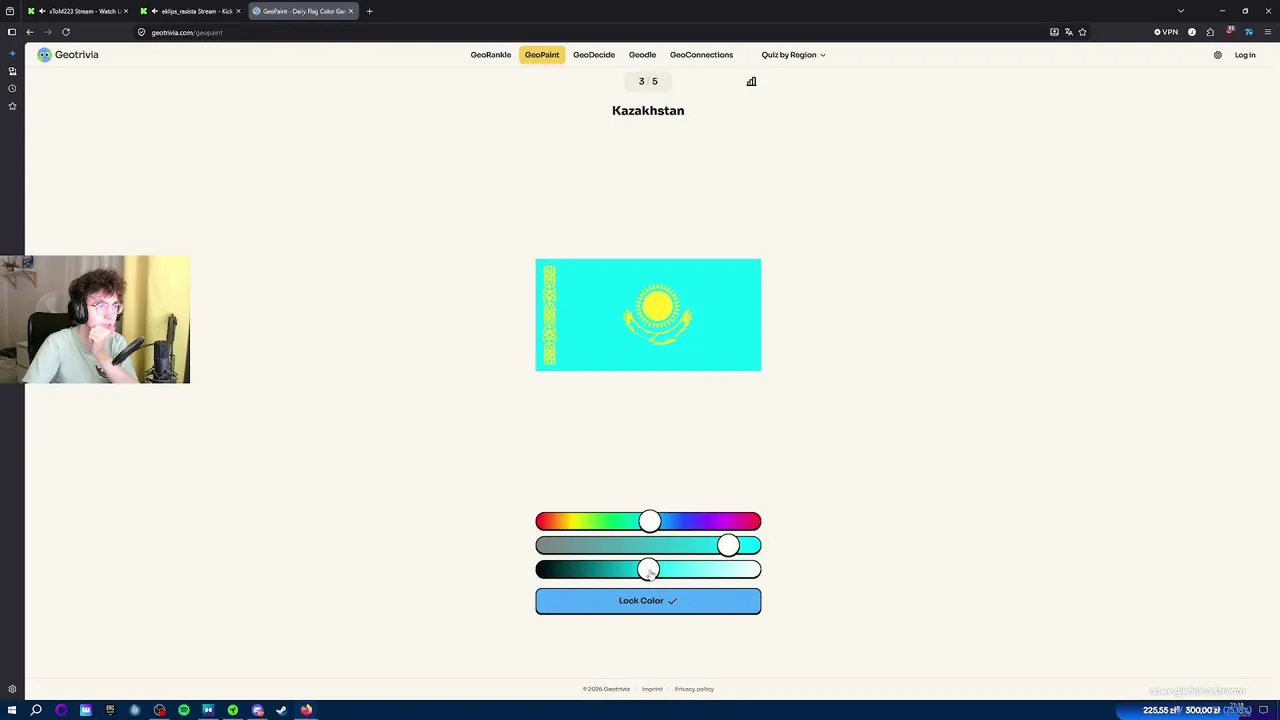This screenshot has height=720, width=1280.
Task: Click the lightness slider handle
Action: coord(648,570)
